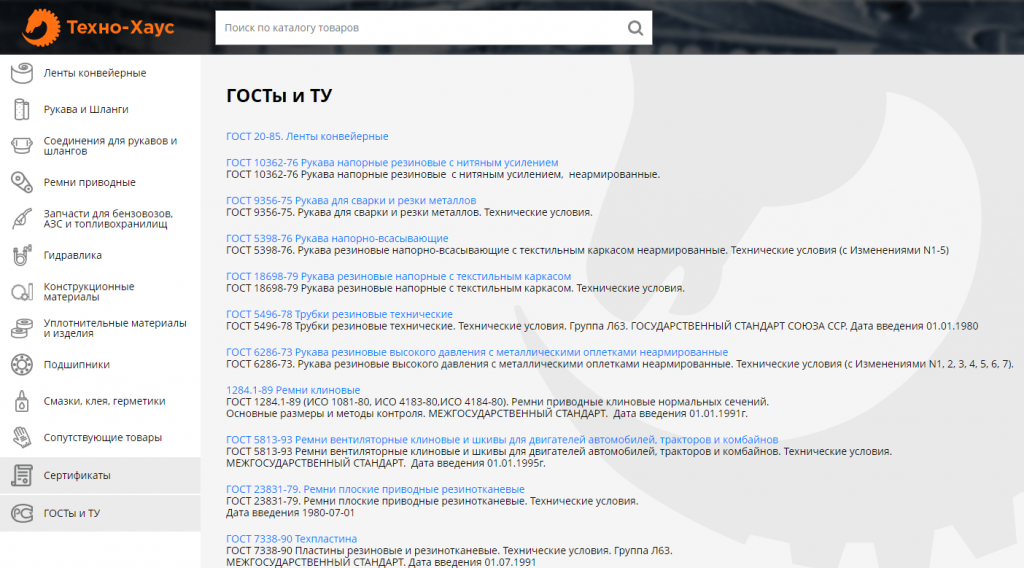The height and width of the screenshot is (568, 1024).
Task: Open ГОСТ 20-85 Ленты конвейерные link
Action: [x=307, y=136]
